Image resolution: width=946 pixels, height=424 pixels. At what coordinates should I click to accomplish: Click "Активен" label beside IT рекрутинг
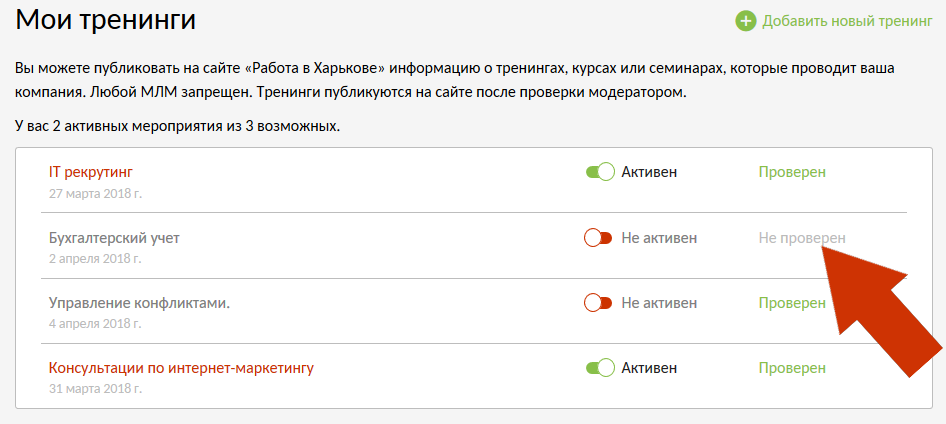pos(649,172)
